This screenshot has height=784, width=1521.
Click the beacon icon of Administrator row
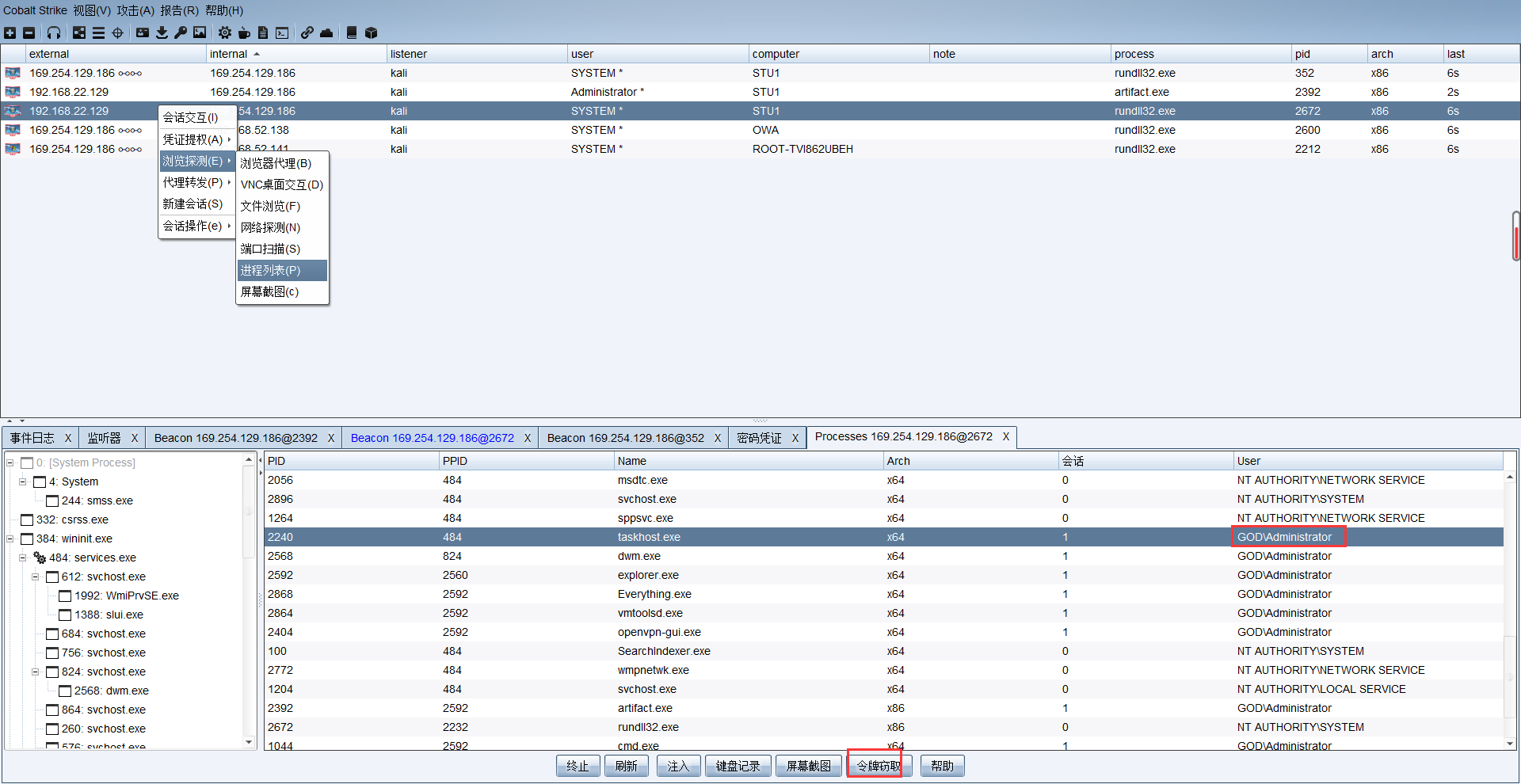click(13, 92)
